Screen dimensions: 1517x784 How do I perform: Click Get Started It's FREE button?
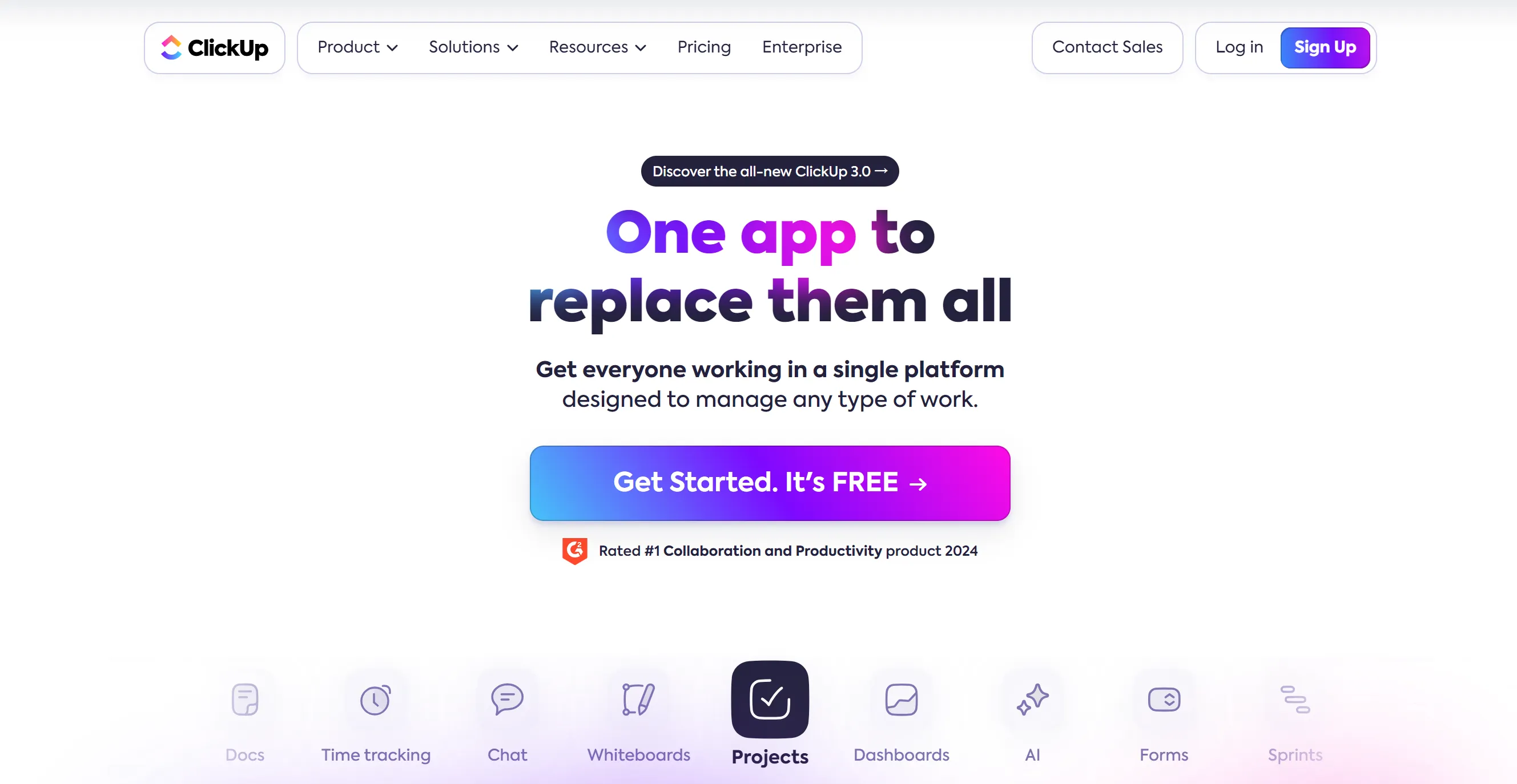point(770,483)
